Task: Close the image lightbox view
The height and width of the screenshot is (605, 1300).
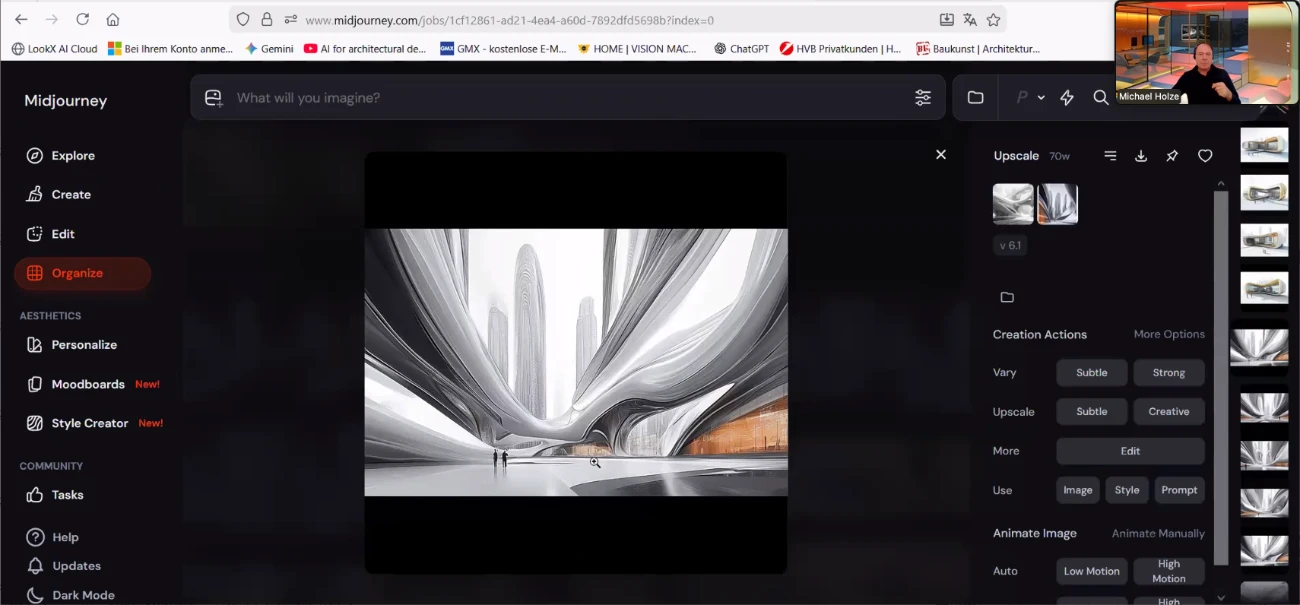Action: (x=940, y=155)
